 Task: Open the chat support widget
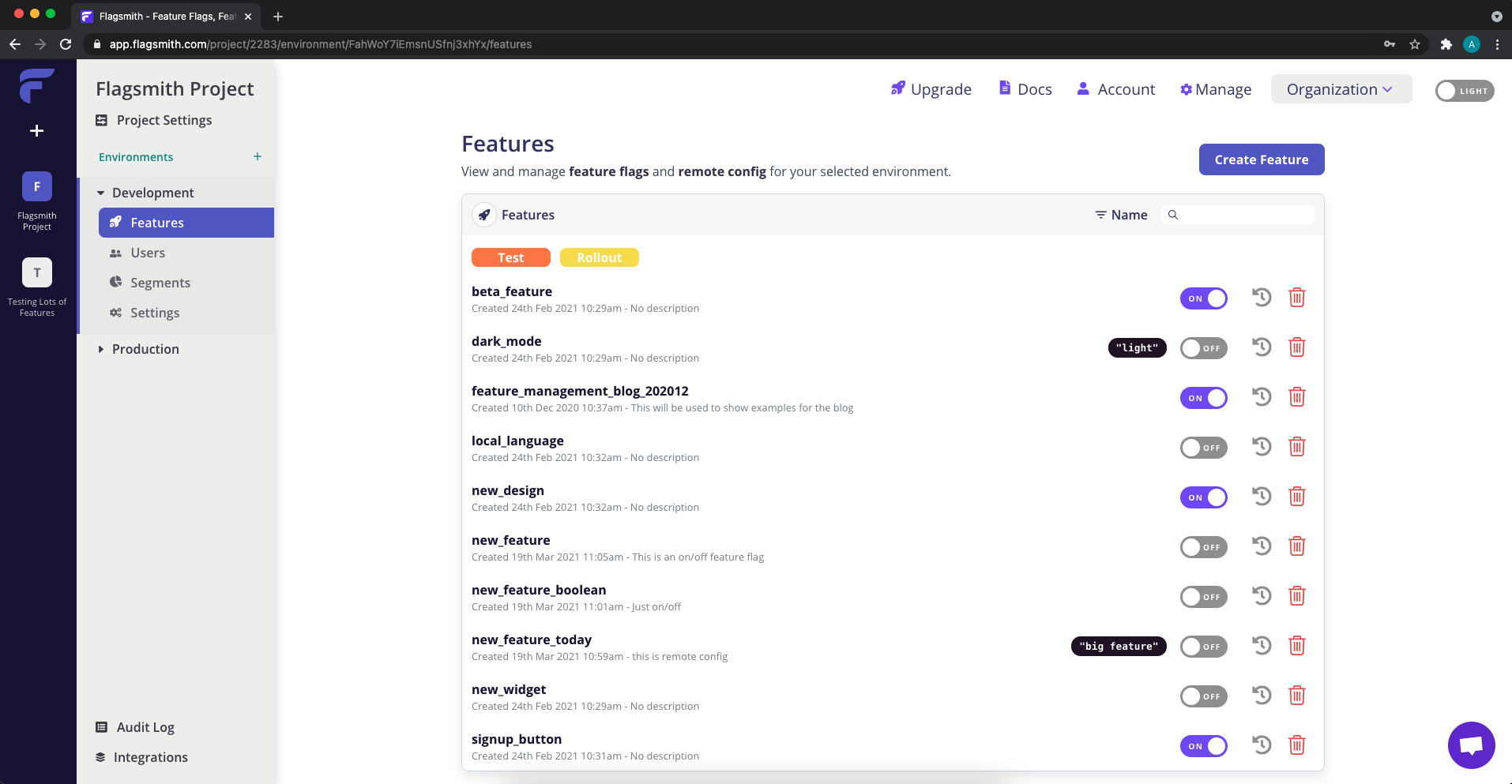(x=1471, y=745)
